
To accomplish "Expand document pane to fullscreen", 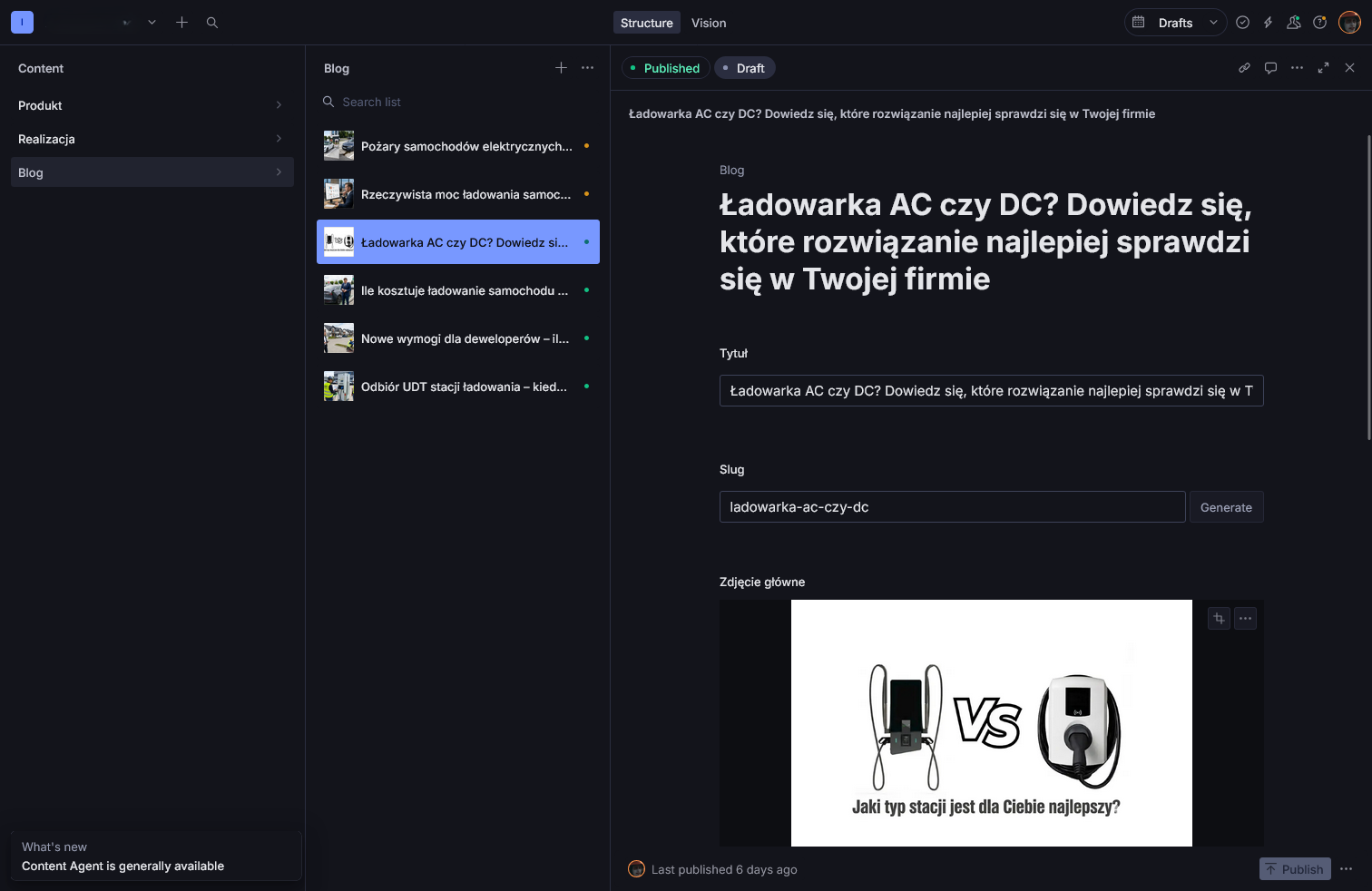I will 1323,68.
